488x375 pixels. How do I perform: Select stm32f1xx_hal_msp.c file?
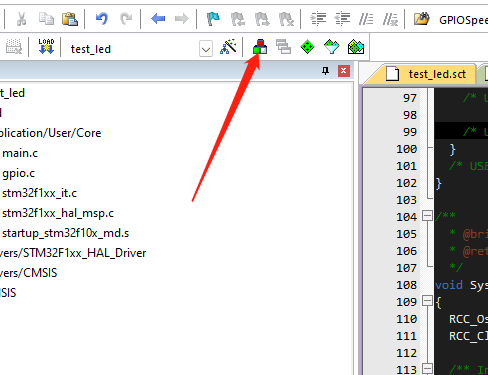[x=58, y=213]
